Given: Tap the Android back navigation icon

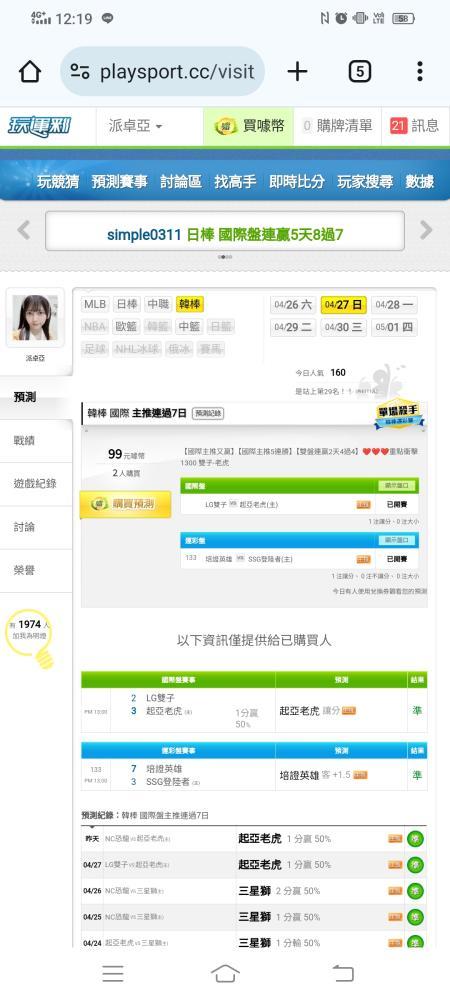Looking at the screenshot, I should click(x=343, y=973).
